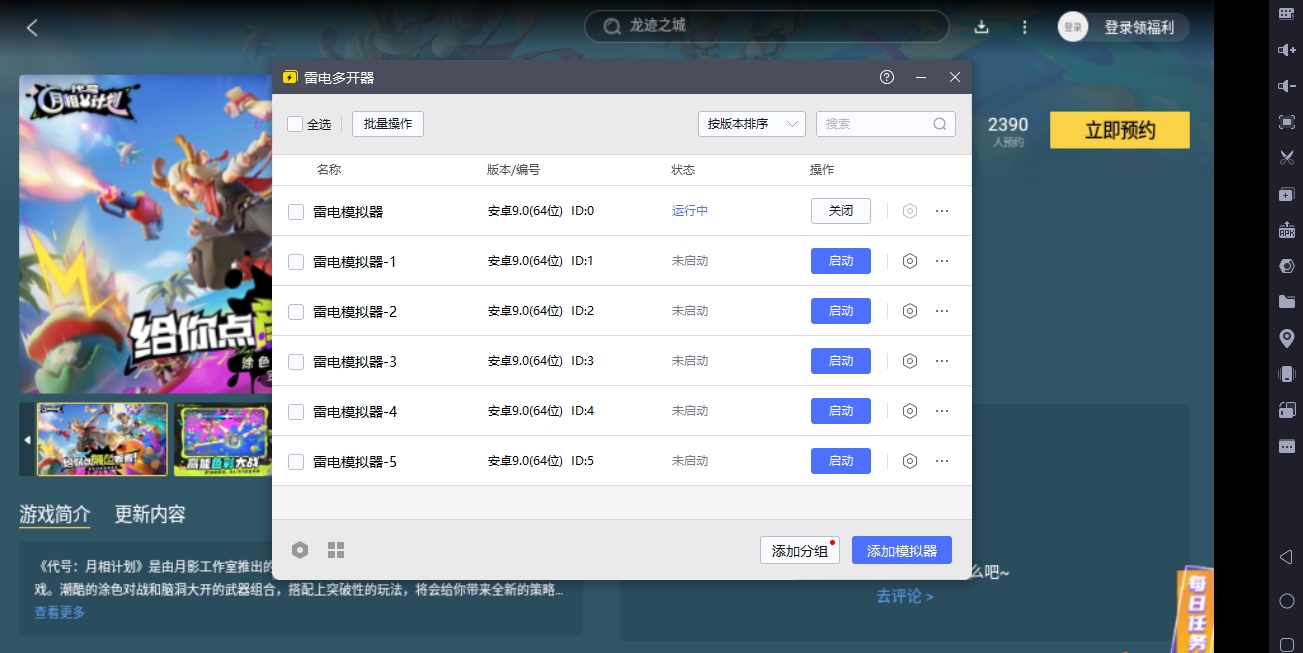The height and width of the screenshot is (653, 1303).
Task: Check the 雷电模拟器-5 checkbox
Action: coord(296,462)
